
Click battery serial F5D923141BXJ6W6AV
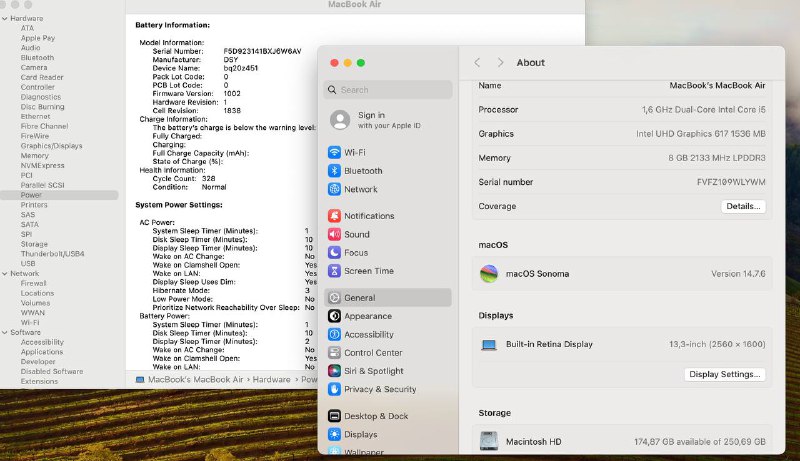[x=262, y=51]
